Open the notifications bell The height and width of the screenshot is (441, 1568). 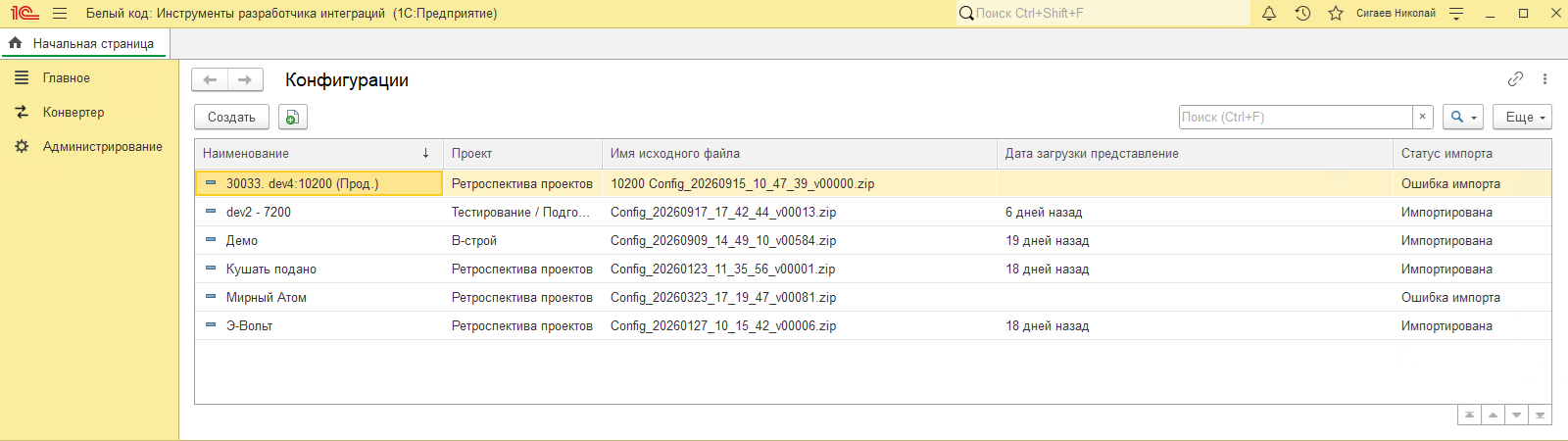tap(1269, 14)
